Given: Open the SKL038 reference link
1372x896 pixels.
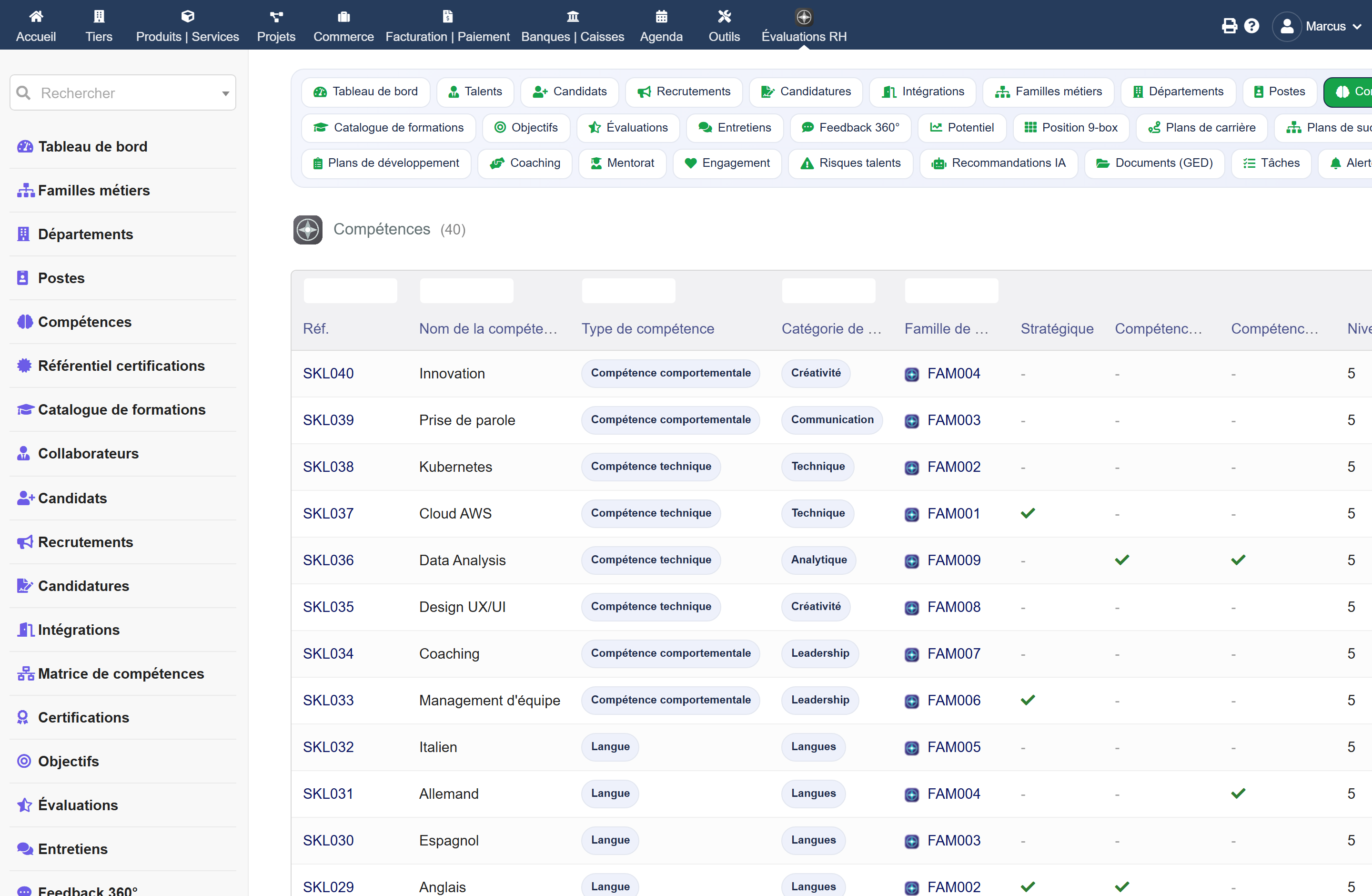Looking at the screenshot, I should 328,467.
